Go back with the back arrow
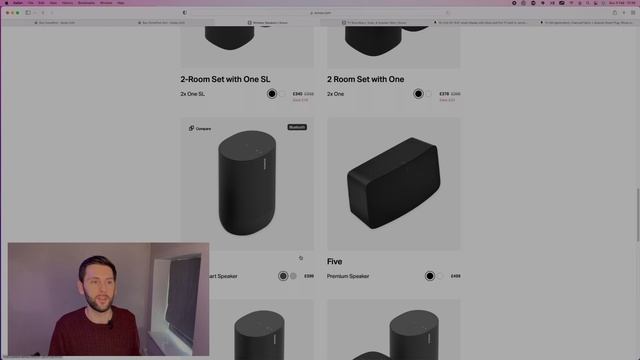This screenshot has width=640, height=360. click(x=43, y=13)
